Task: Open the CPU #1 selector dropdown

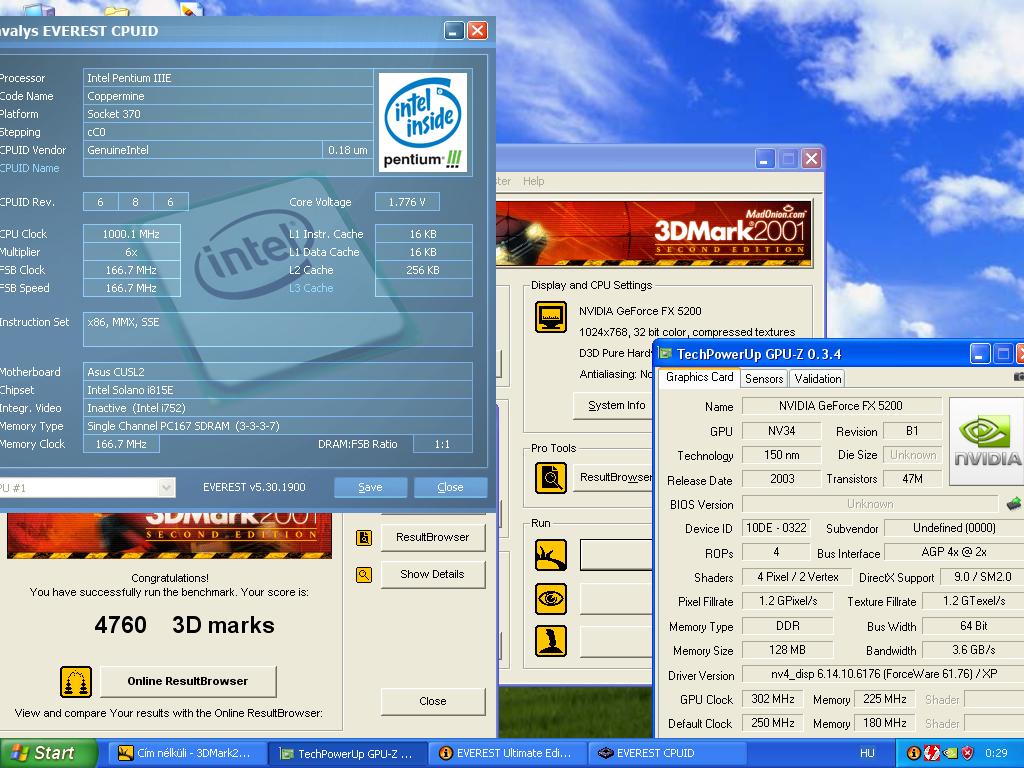Action: point(167,487)
